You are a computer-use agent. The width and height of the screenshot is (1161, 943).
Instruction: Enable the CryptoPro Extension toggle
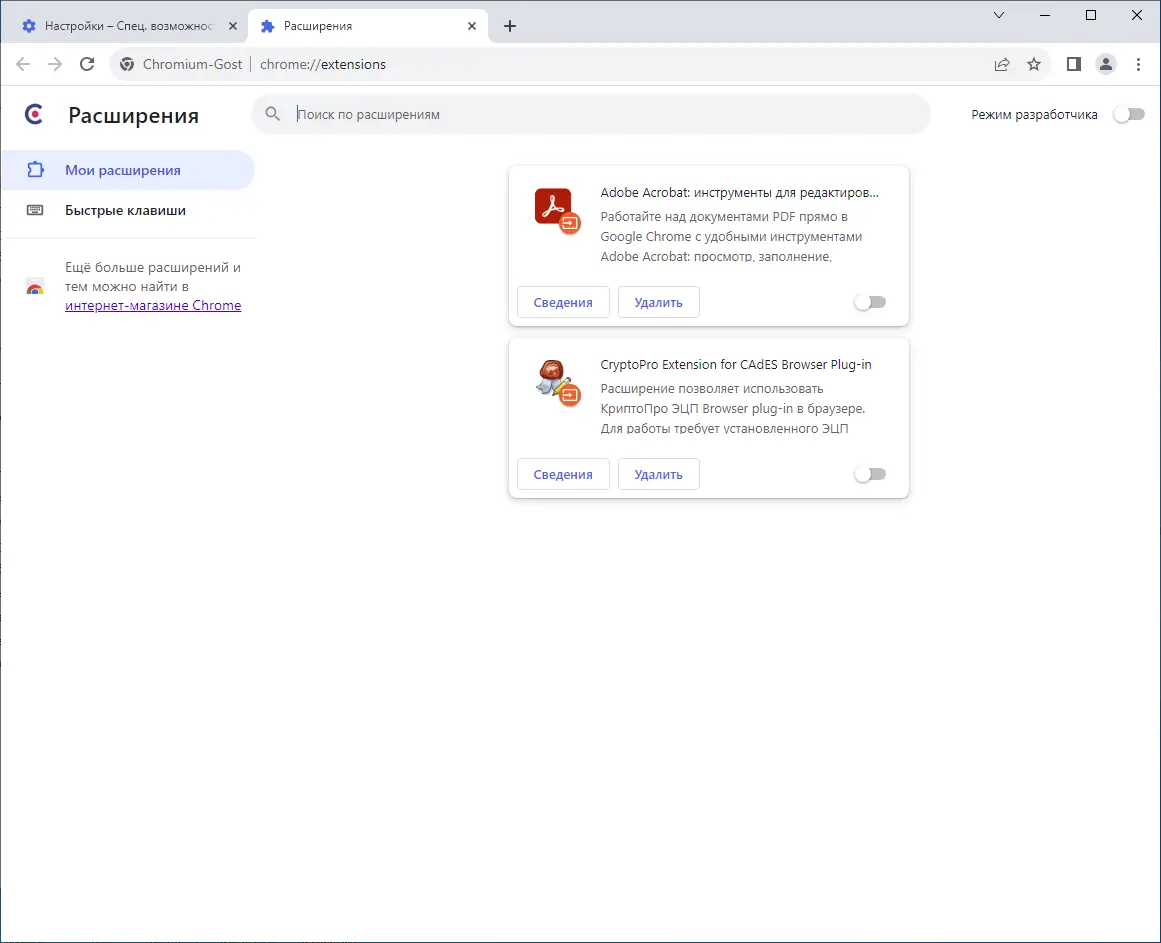tap(870, 474)
